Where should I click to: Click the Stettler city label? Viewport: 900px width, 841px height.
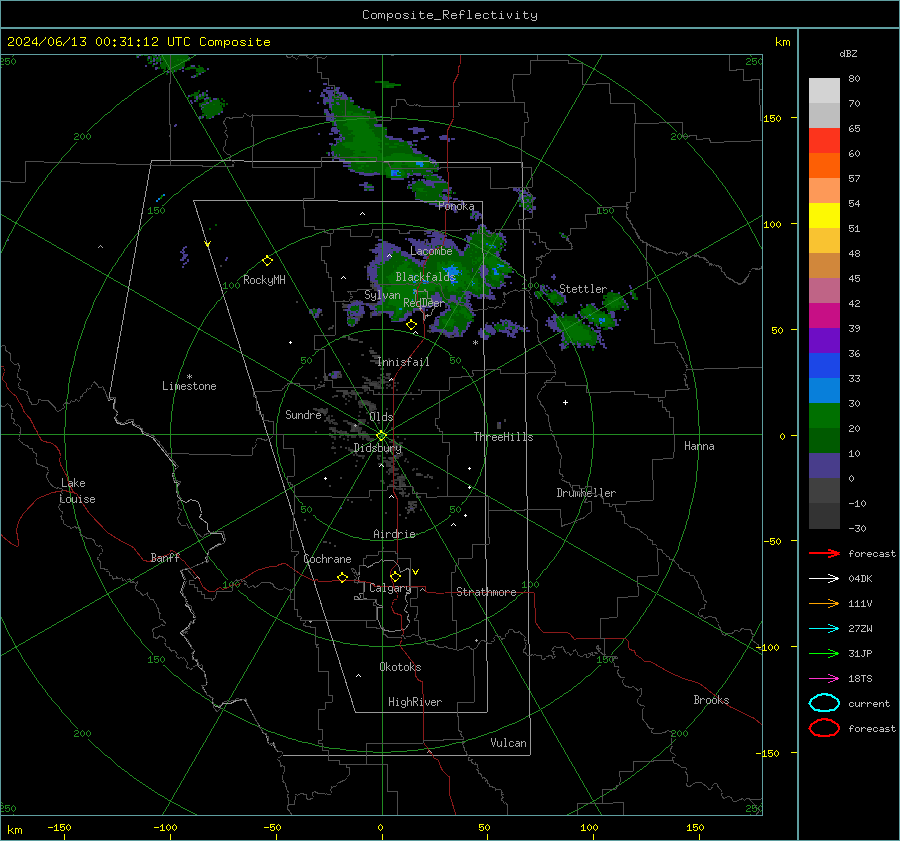583,289
